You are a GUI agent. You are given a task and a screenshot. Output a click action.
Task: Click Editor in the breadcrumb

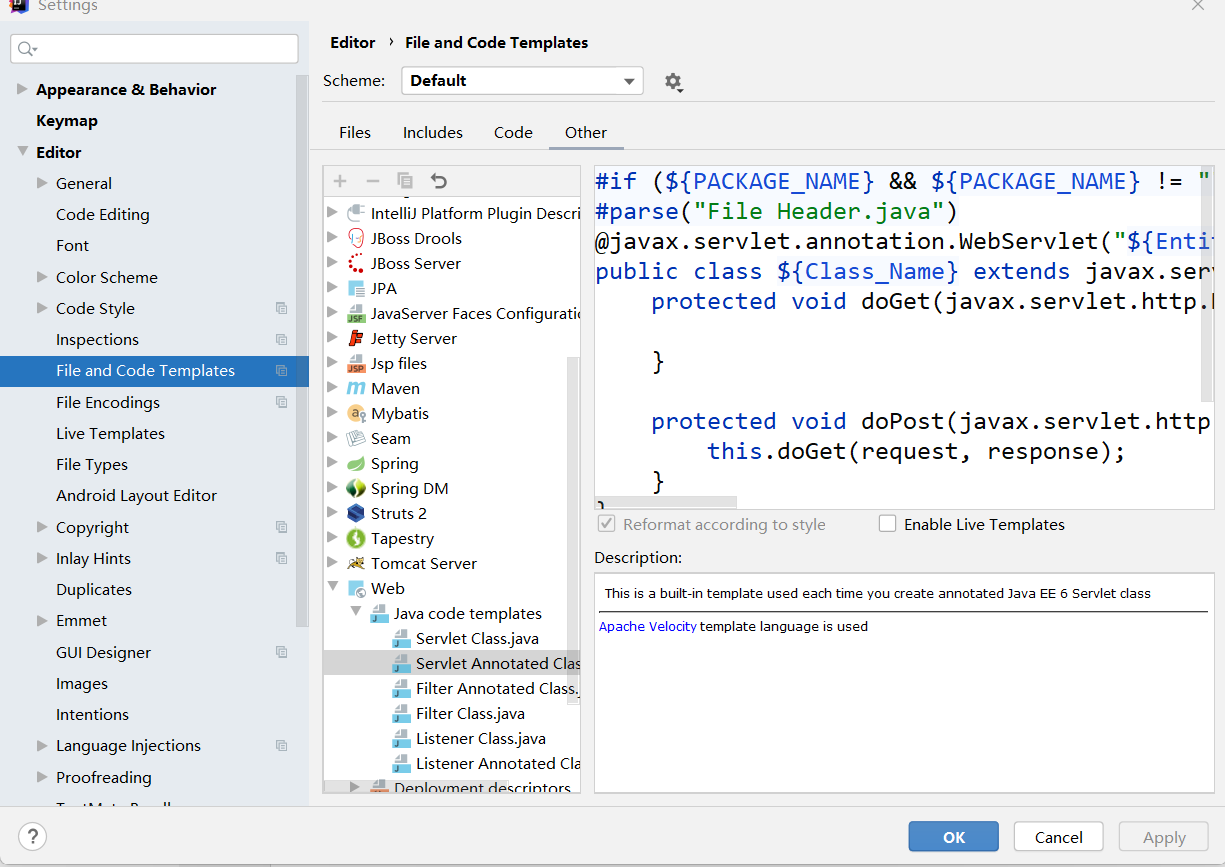[x=353, y=42]
